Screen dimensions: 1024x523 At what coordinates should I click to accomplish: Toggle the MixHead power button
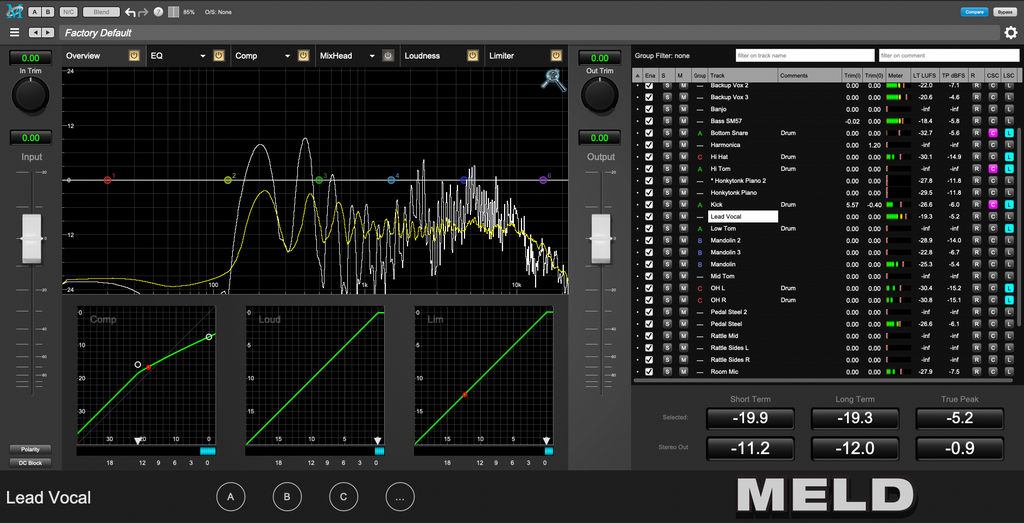coord(387,56)
